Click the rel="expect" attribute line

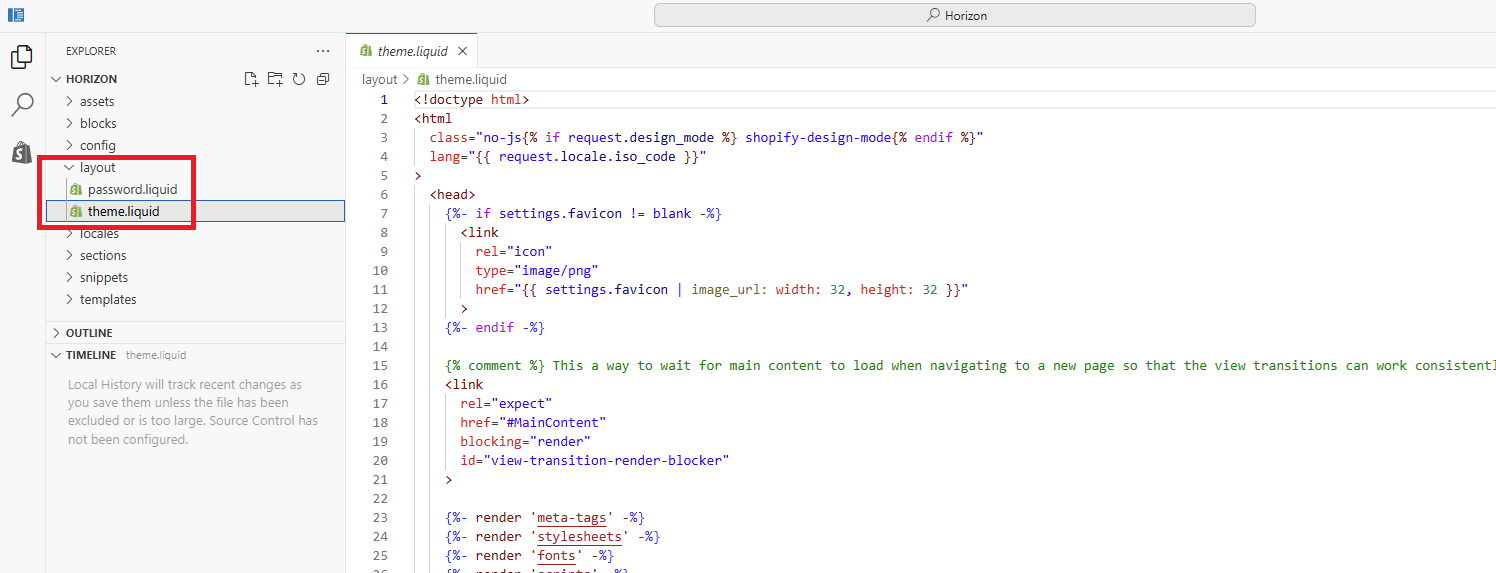[x=506, y=404]
